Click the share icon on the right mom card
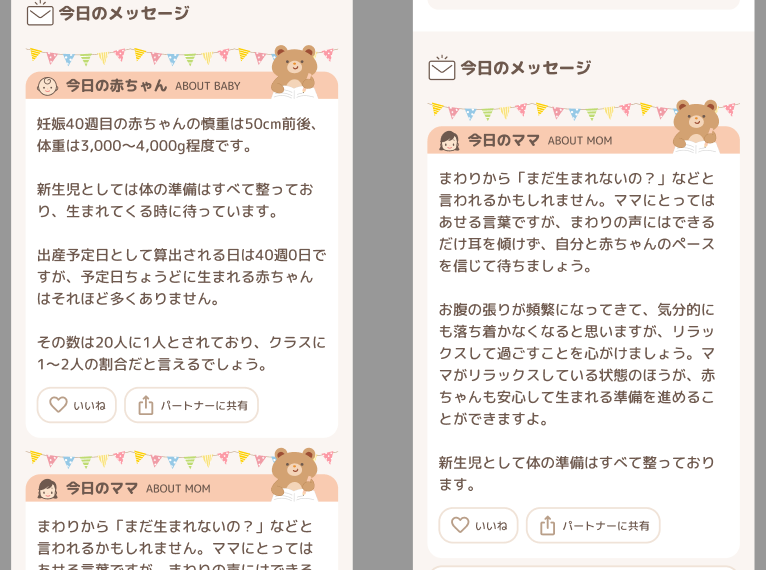The height and width of the screenshot is (570, 766). pos(547,525)
